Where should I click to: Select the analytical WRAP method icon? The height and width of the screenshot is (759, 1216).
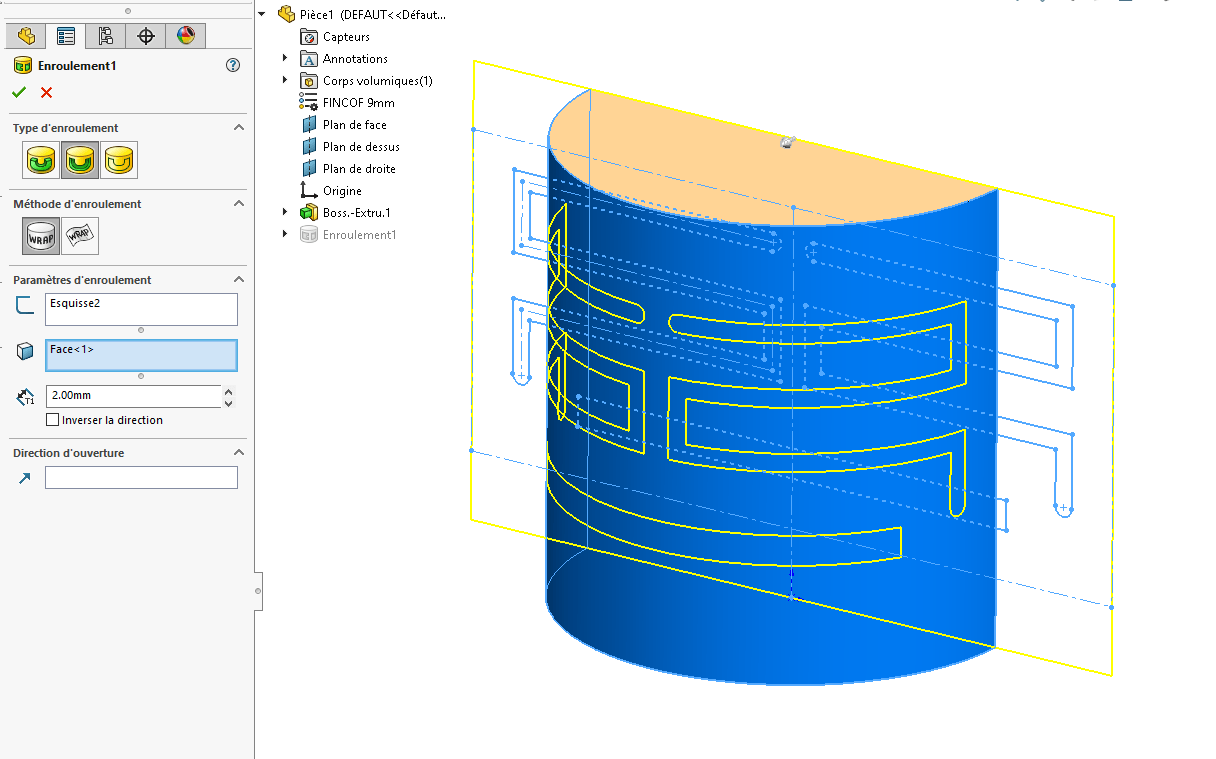(40, 236)
